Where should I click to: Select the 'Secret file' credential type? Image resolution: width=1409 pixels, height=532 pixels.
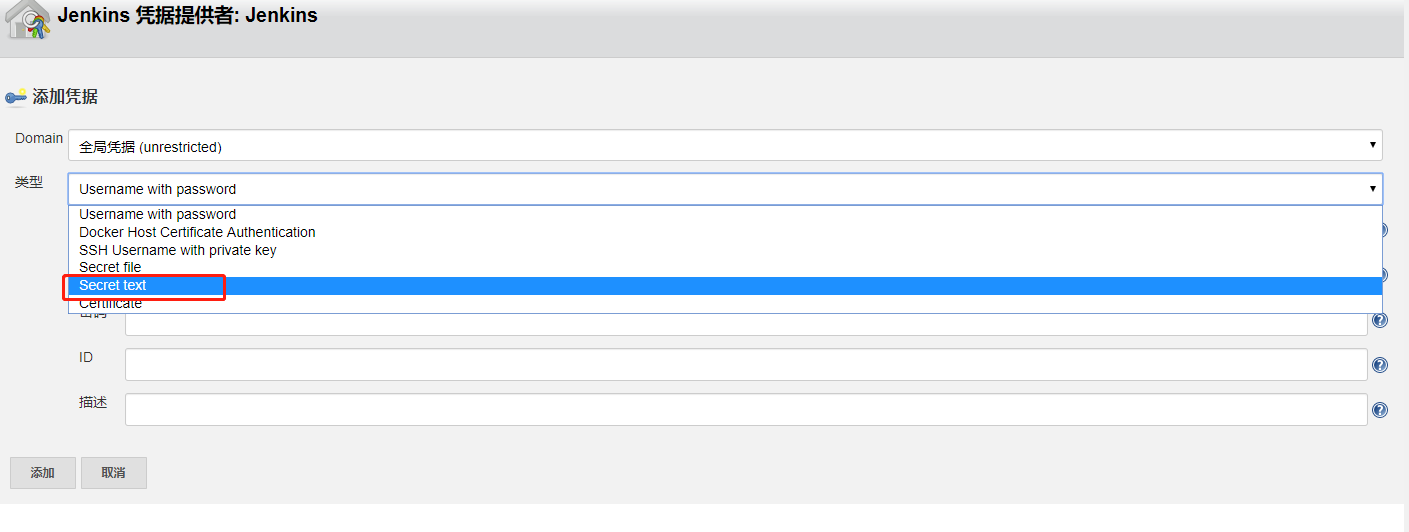(x=110, y=267)
